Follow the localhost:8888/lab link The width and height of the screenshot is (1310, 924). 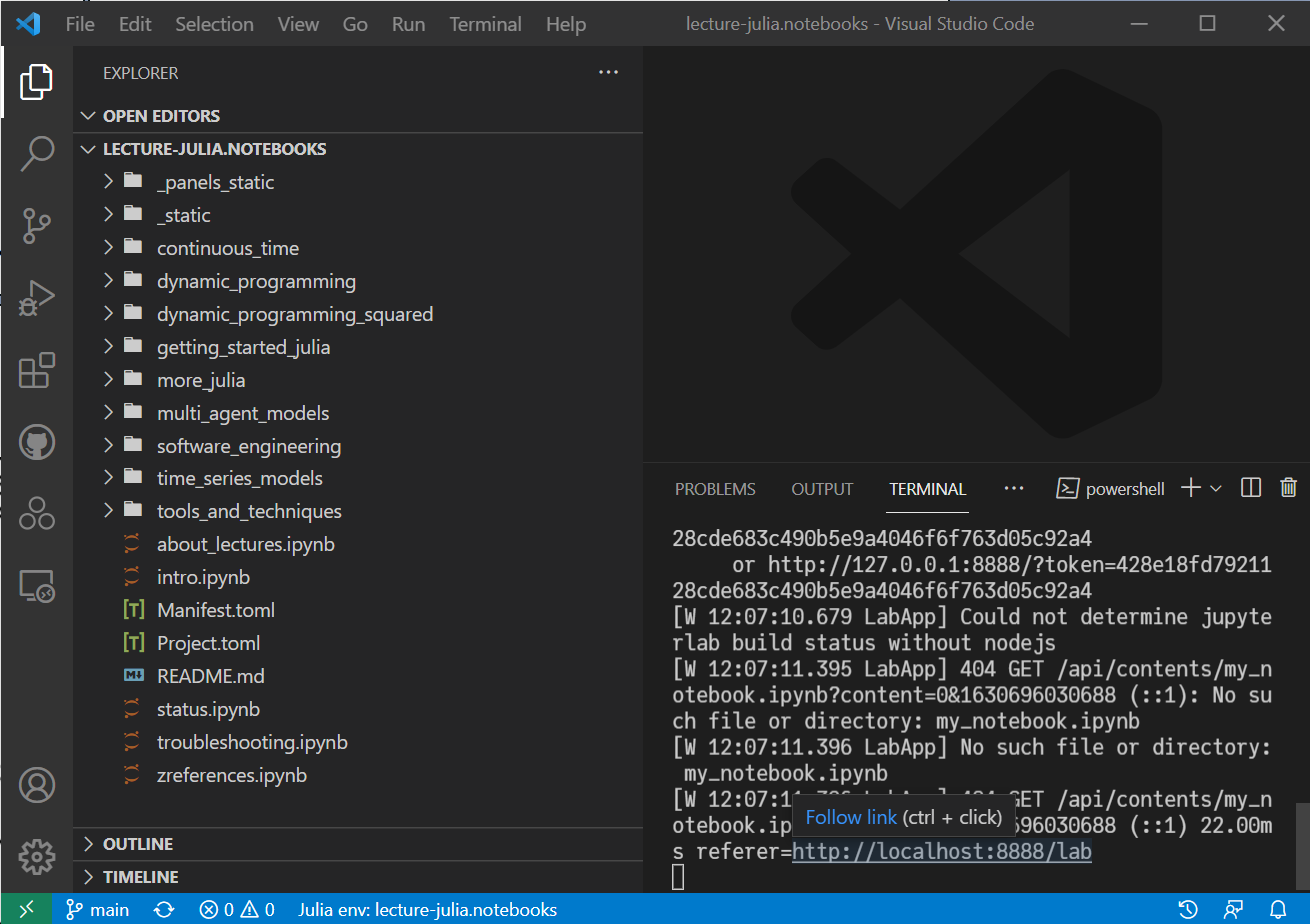click(941, 851)
